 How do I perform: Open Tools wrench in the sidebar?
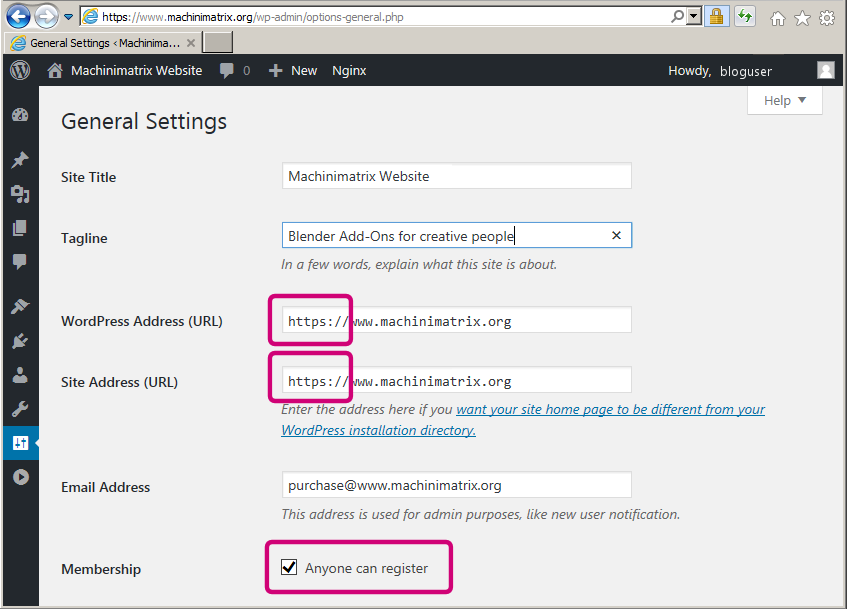pyautogui.click(x=20, y=409)
